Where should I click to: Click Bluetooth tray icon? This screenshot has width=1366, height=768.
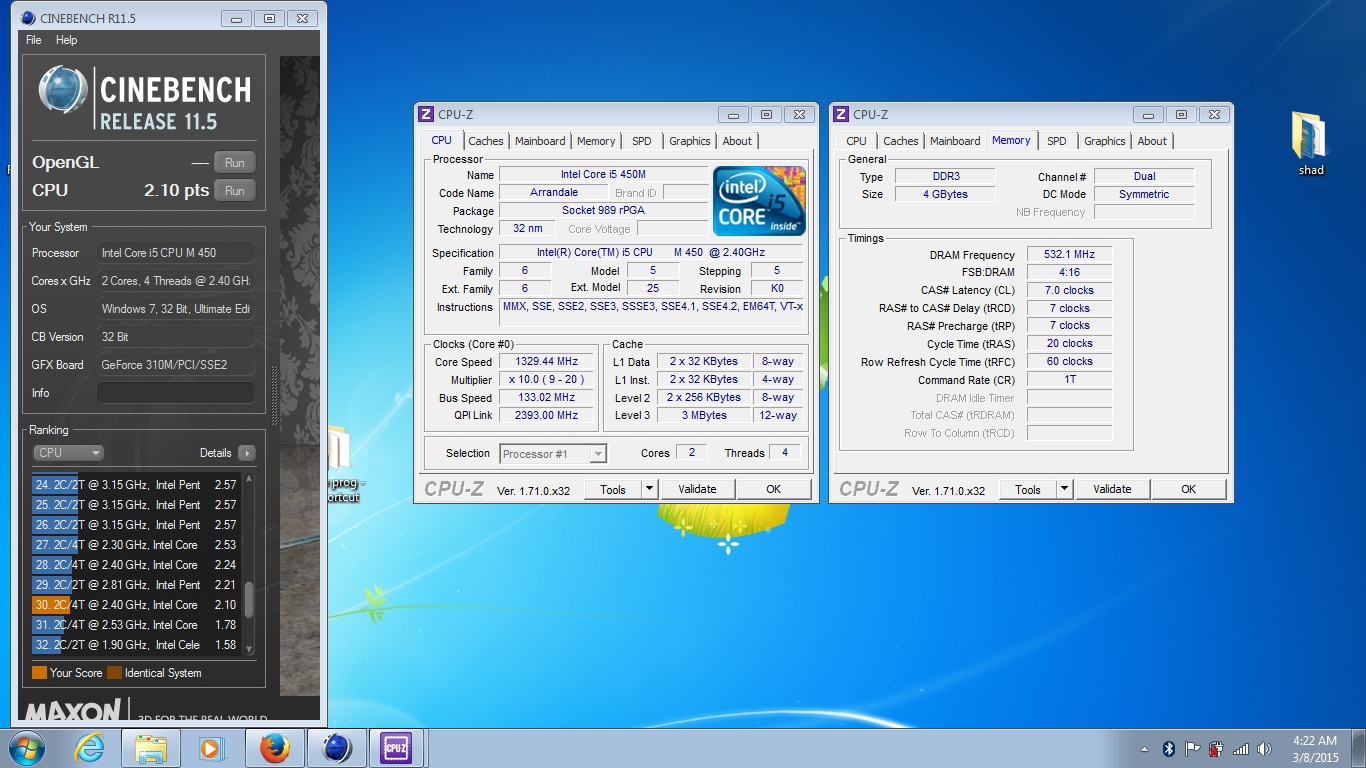click(x=1168, y=748)
